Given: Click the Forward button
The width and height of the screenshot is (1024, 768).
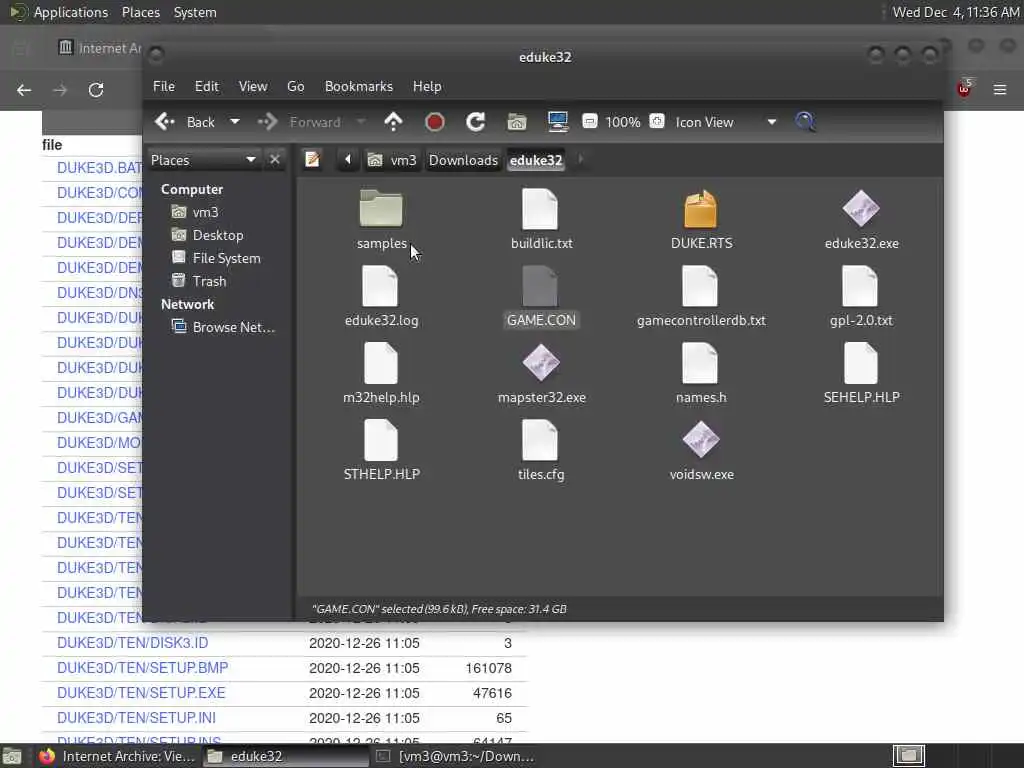Looking at the screenshot, I should 300,122.
